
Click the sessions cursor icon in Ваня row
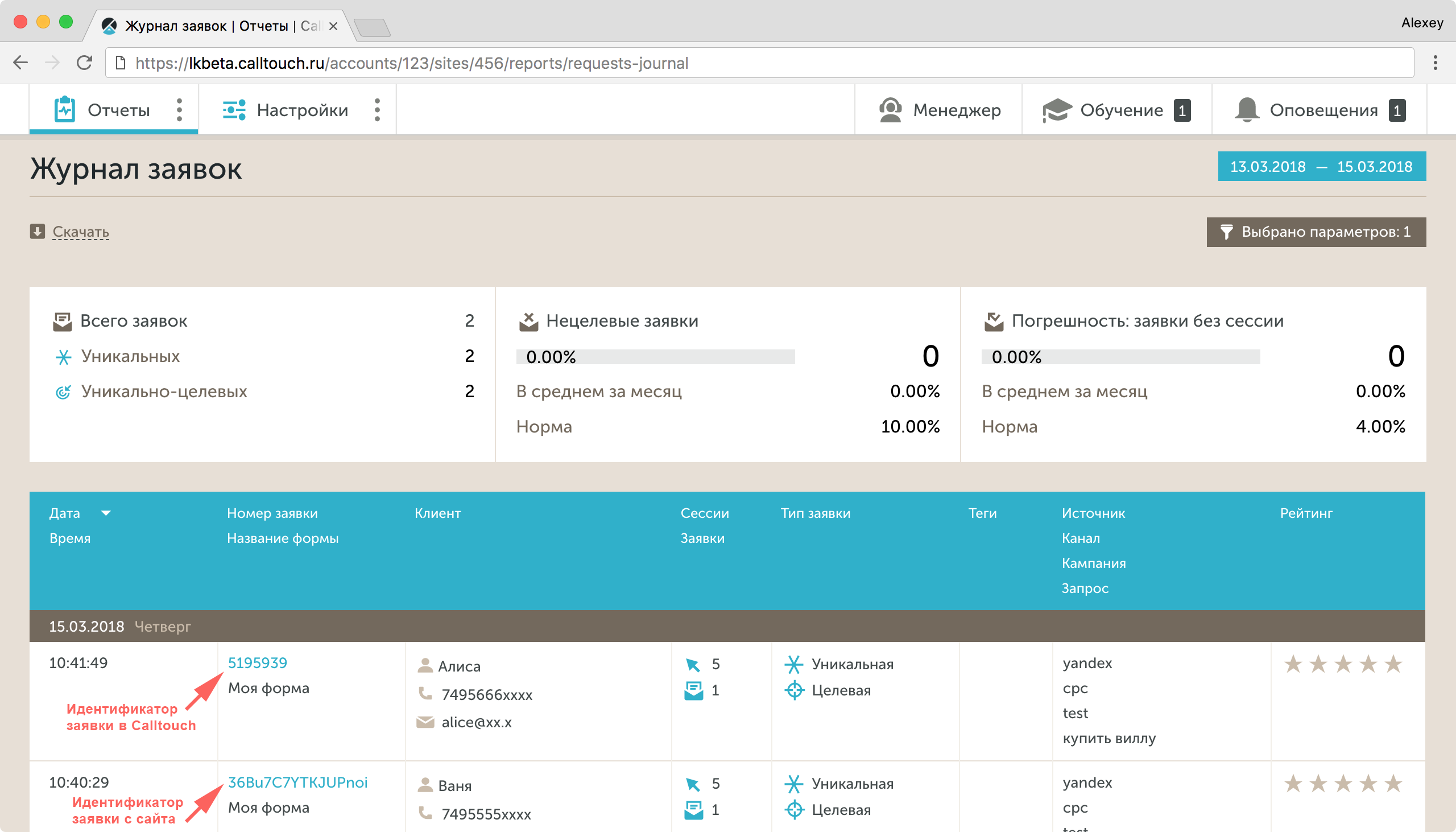coord(693,784)
